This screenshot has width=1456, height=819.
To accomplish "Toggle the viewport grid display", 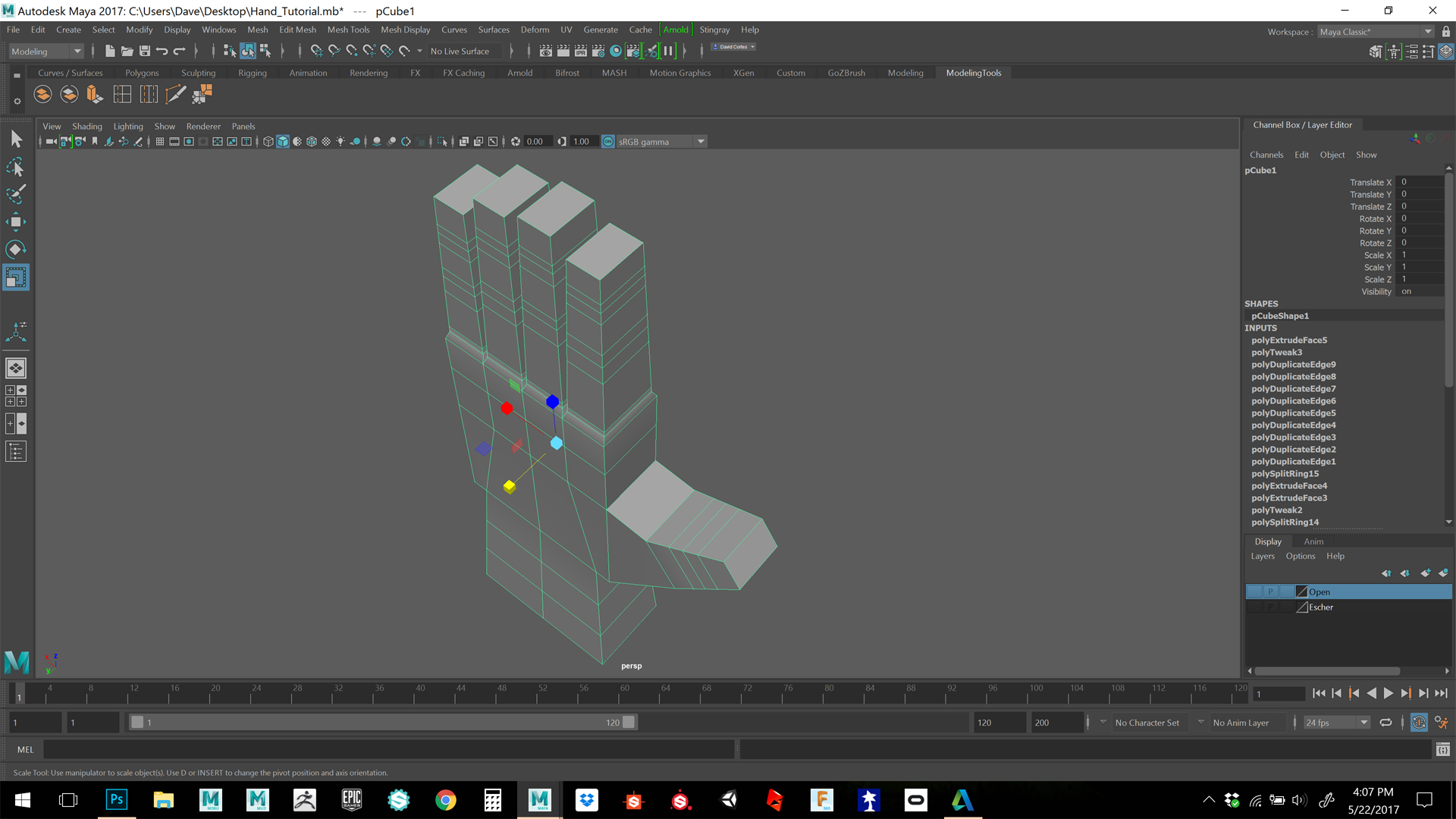I will (160, 142).
